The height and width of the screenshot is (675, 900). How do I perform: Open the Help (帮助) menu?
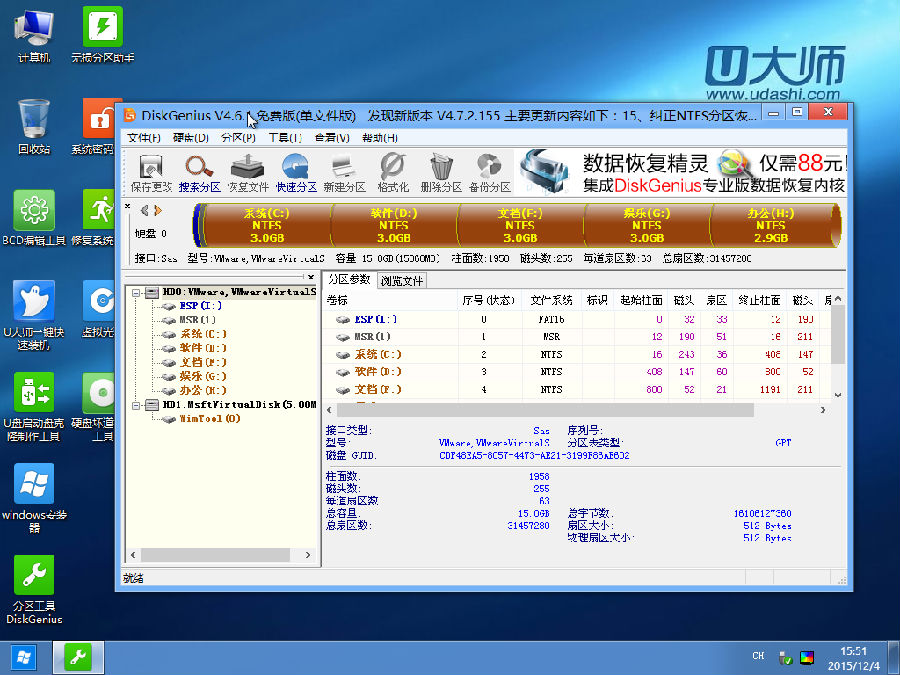(x=379, y=138)
